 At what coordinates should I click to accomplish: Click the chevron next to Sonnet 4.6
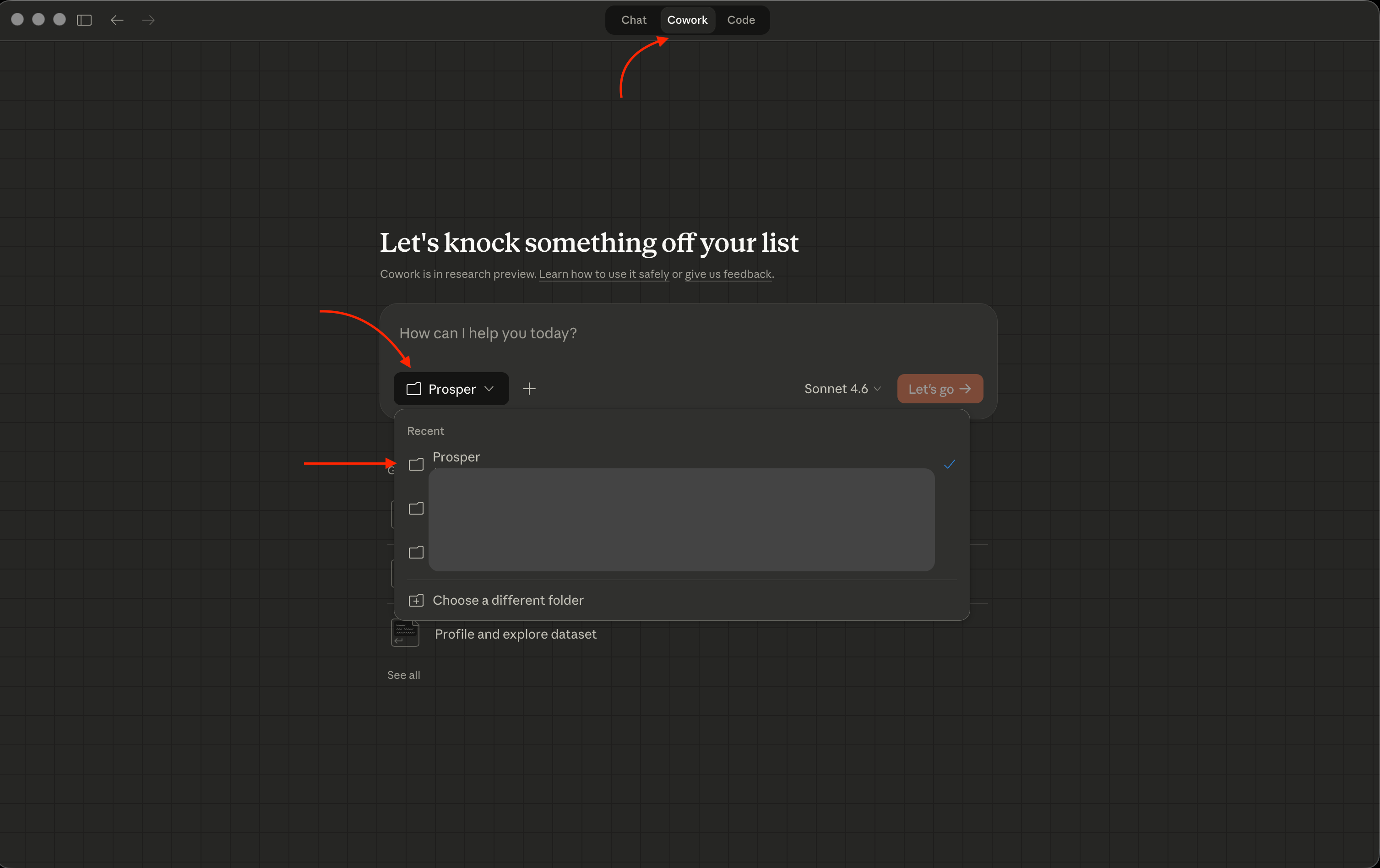pos(877,389)
